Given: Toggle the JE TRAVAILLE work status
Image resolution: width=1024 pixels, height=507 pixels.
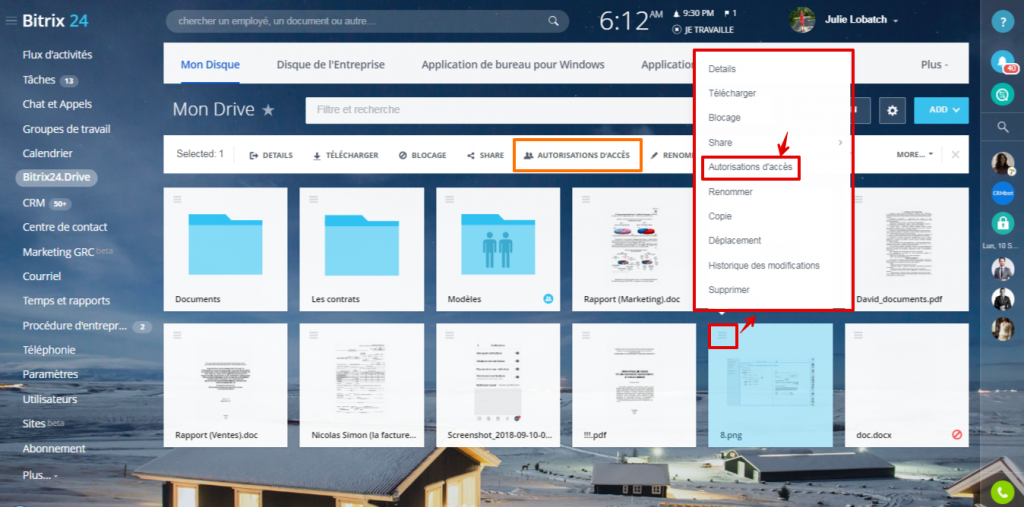Looking at the screenshot, I should click(x=703, y=30).
